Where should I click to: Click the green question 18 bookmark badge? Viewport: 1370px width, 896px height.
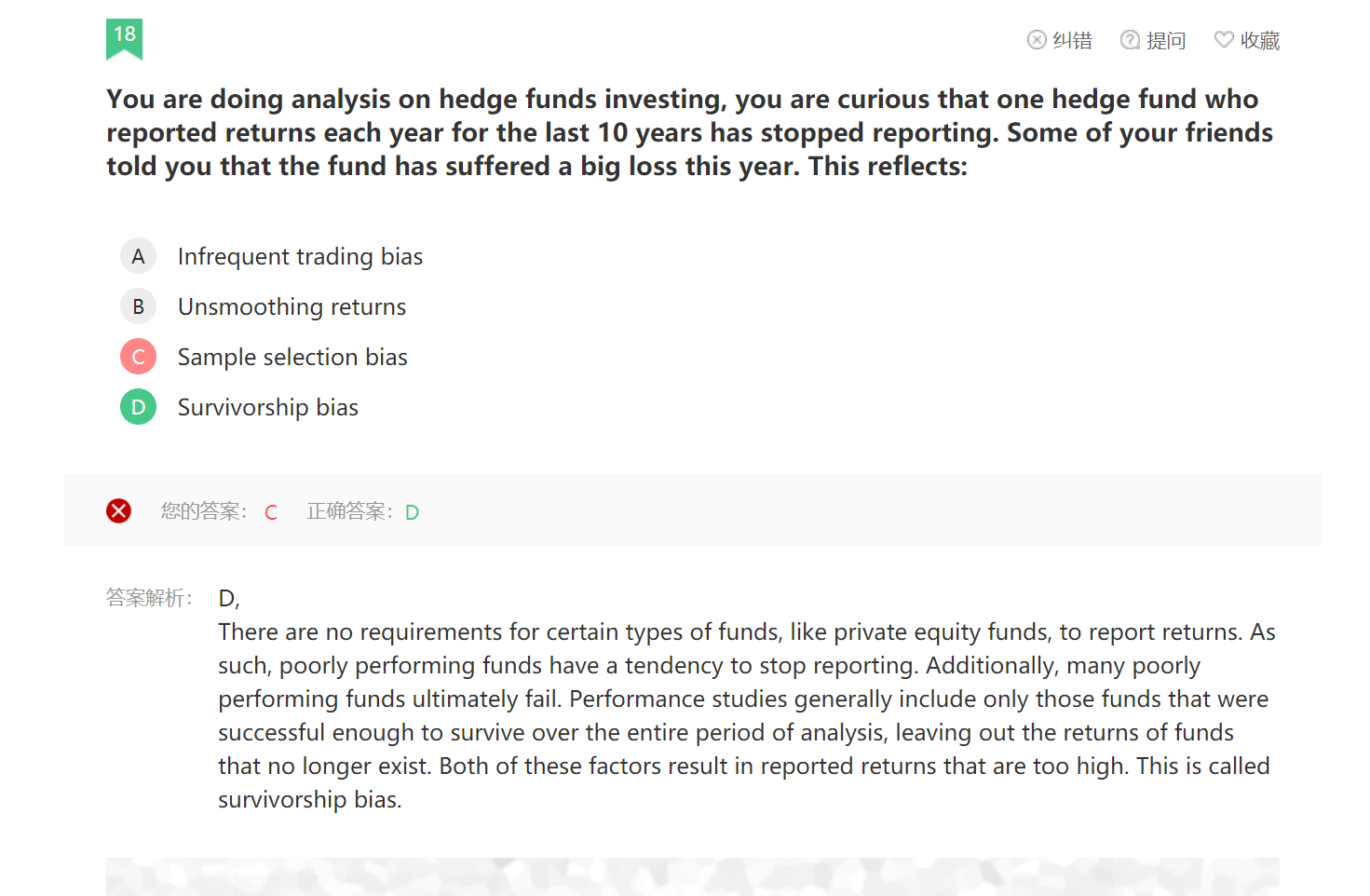pyautogui.click(x=124, y=39)
